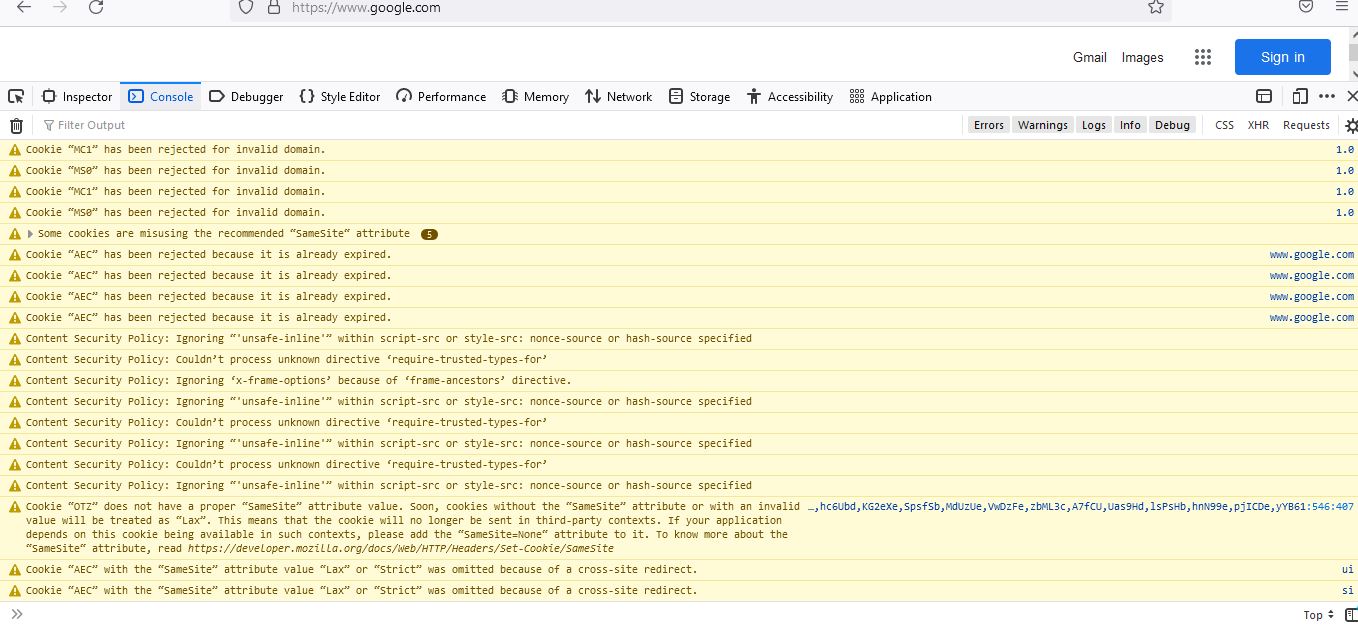Open the Gmail link
Screen dimensions: 1358x629
pos(1089,58)
